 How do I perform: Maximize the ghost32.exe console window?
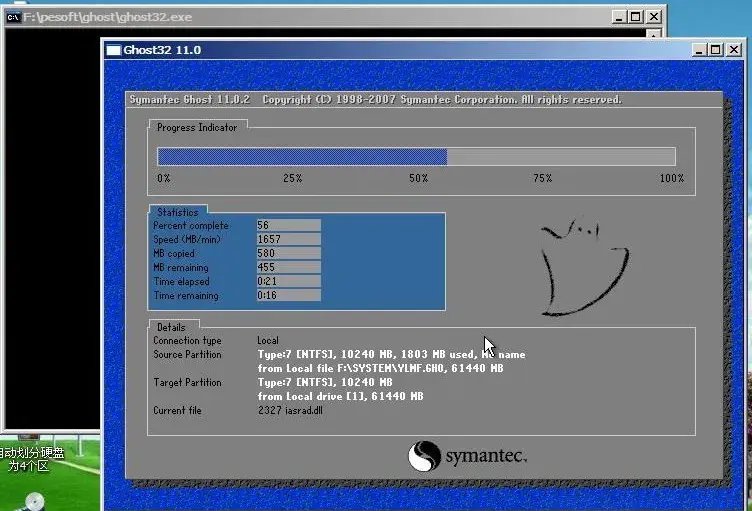[635, 17]
